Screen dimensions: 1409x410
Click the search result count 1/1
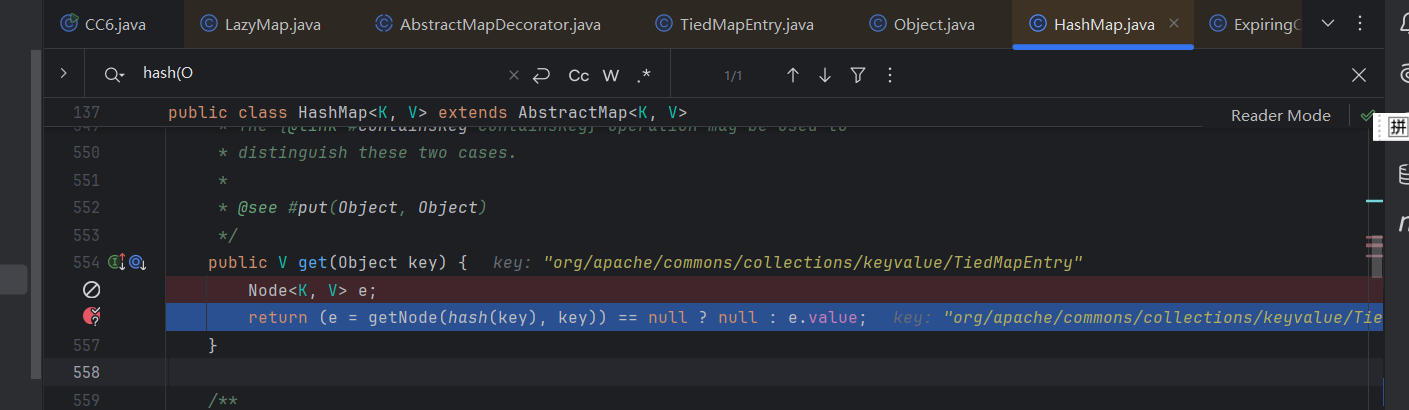pyautogui.click(x=733, y=75)
